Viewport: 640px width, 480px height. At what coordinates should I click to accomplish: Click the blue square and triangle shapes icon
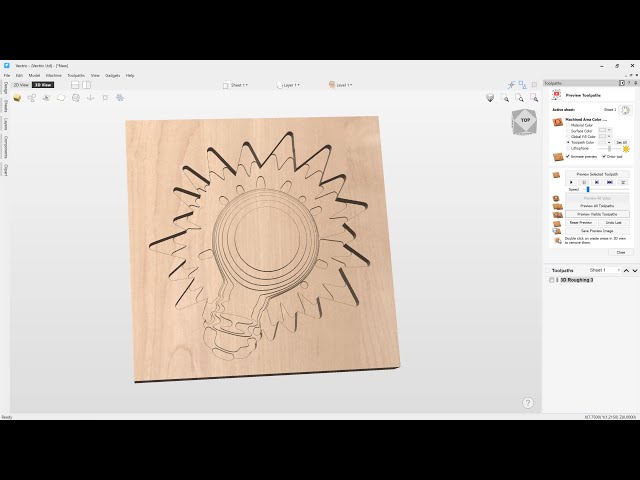pos(522,84)
